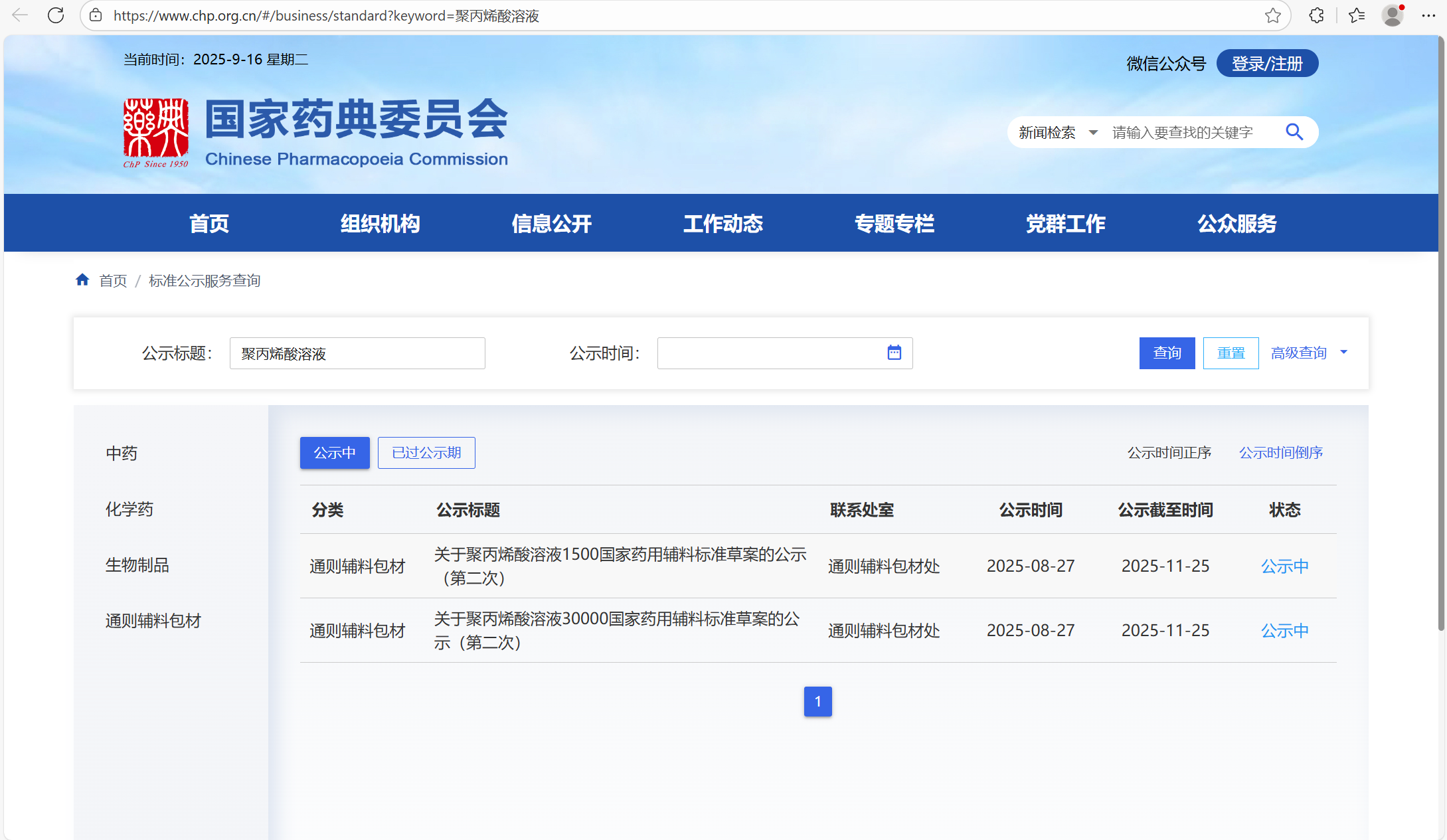Select 化学药 category in sidebar
Viewport: 1447px width, 840px height.
(x=129, y=509)
